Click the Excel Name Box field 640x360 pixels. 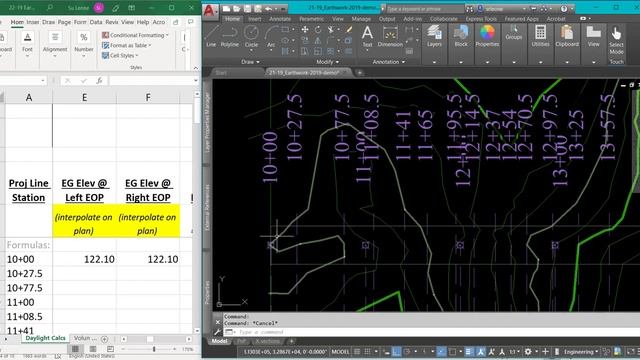[22, 81]
